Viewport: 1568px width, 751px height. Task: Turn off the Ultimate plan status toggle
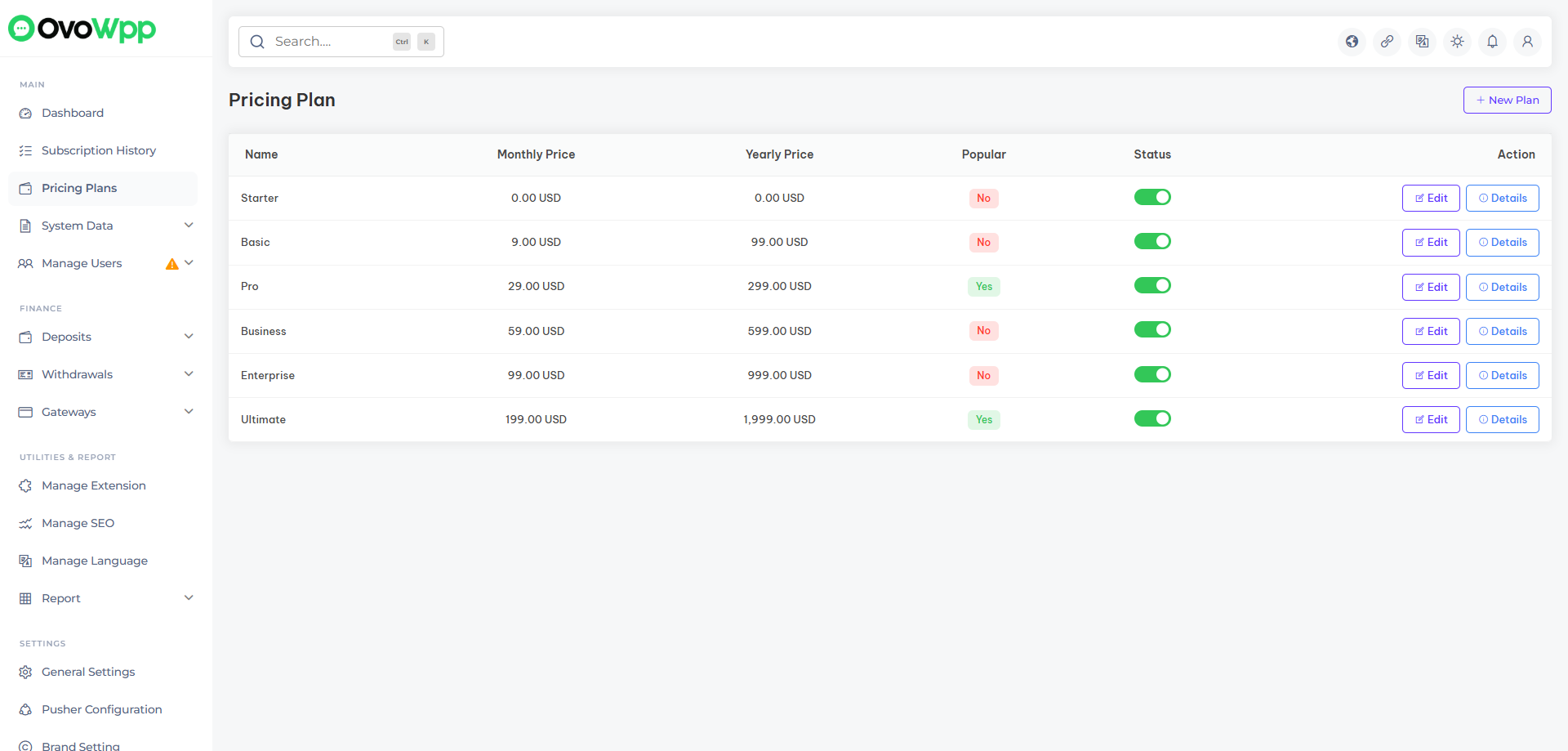coord(1152,419)
